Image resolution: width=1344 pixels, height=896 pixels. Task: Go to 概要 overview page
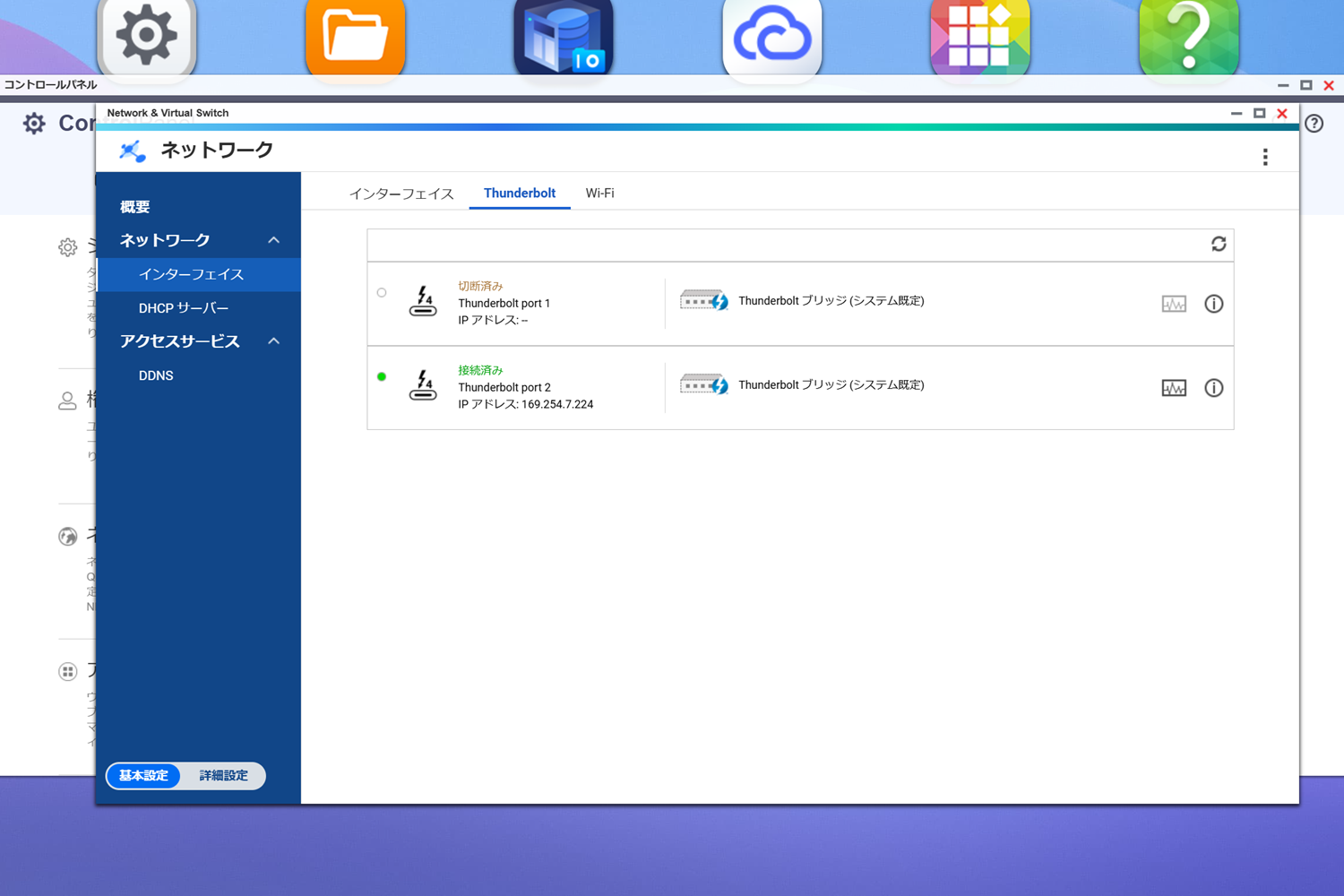point(135,207)
